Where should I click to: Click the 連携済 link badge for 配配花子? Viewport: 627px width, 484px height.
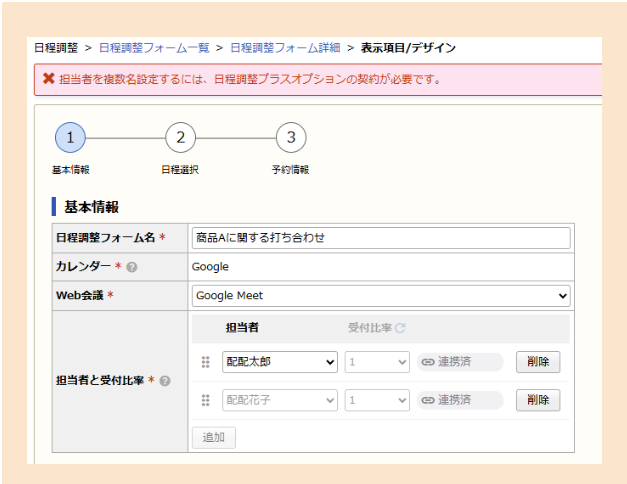(x=459, y=400)
